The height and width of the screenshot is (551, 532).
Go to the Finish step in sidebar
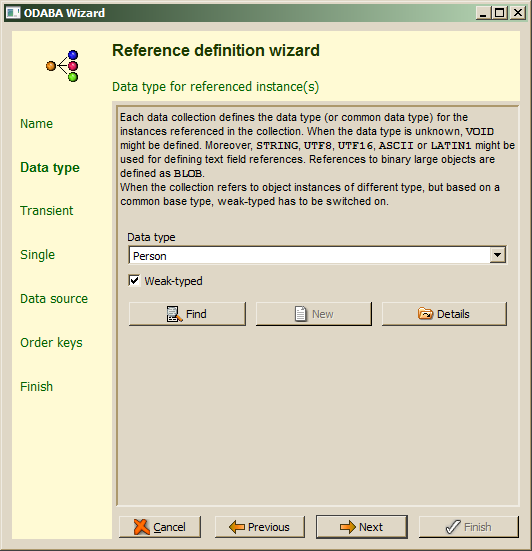[37, 387]
